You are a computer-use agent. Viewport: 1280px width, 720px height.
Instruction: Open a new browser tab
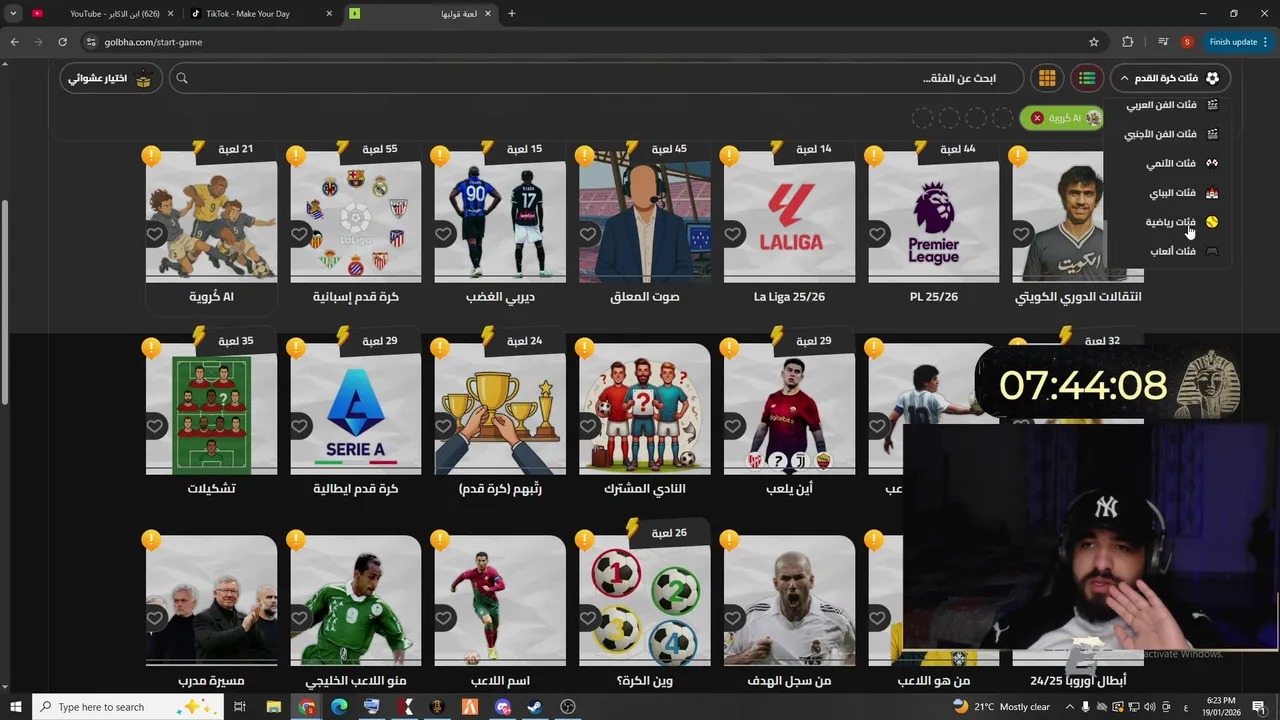click(512, 14)
